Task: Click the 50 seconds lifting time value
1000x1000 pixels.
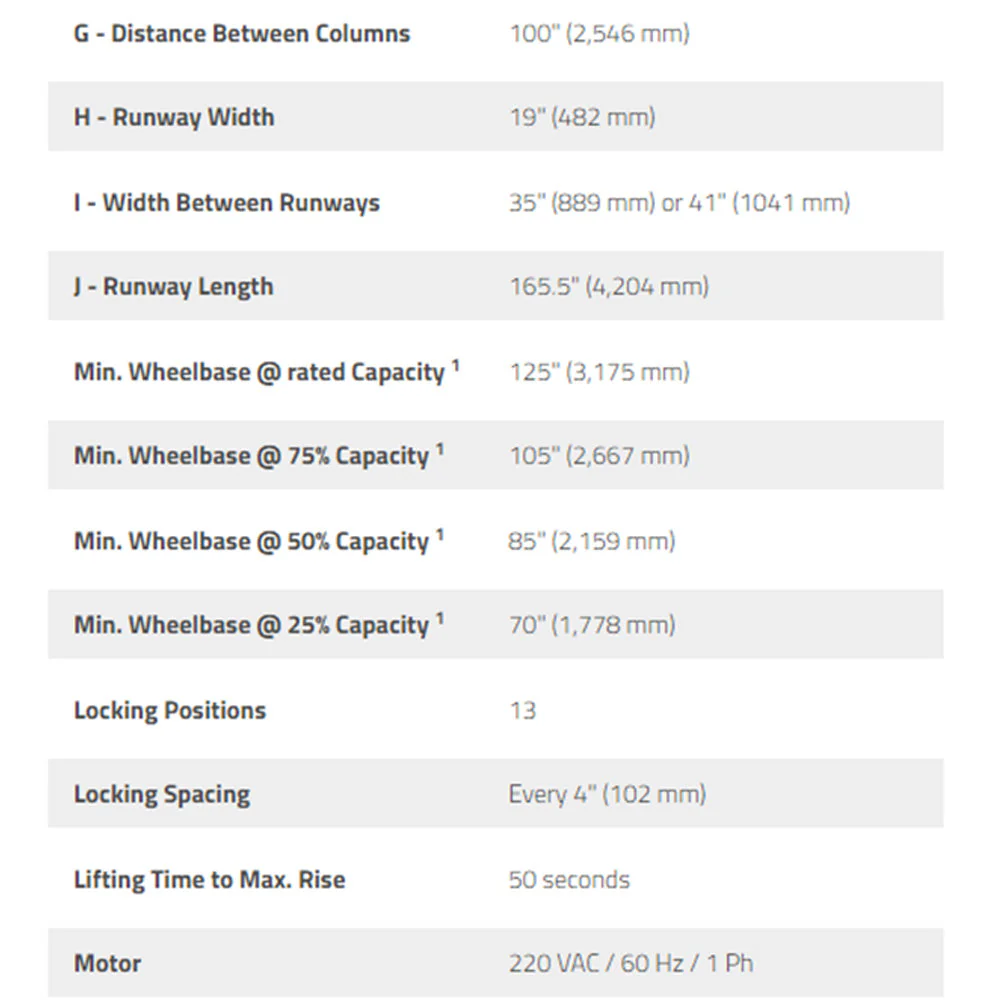Action: coord(569,880)
